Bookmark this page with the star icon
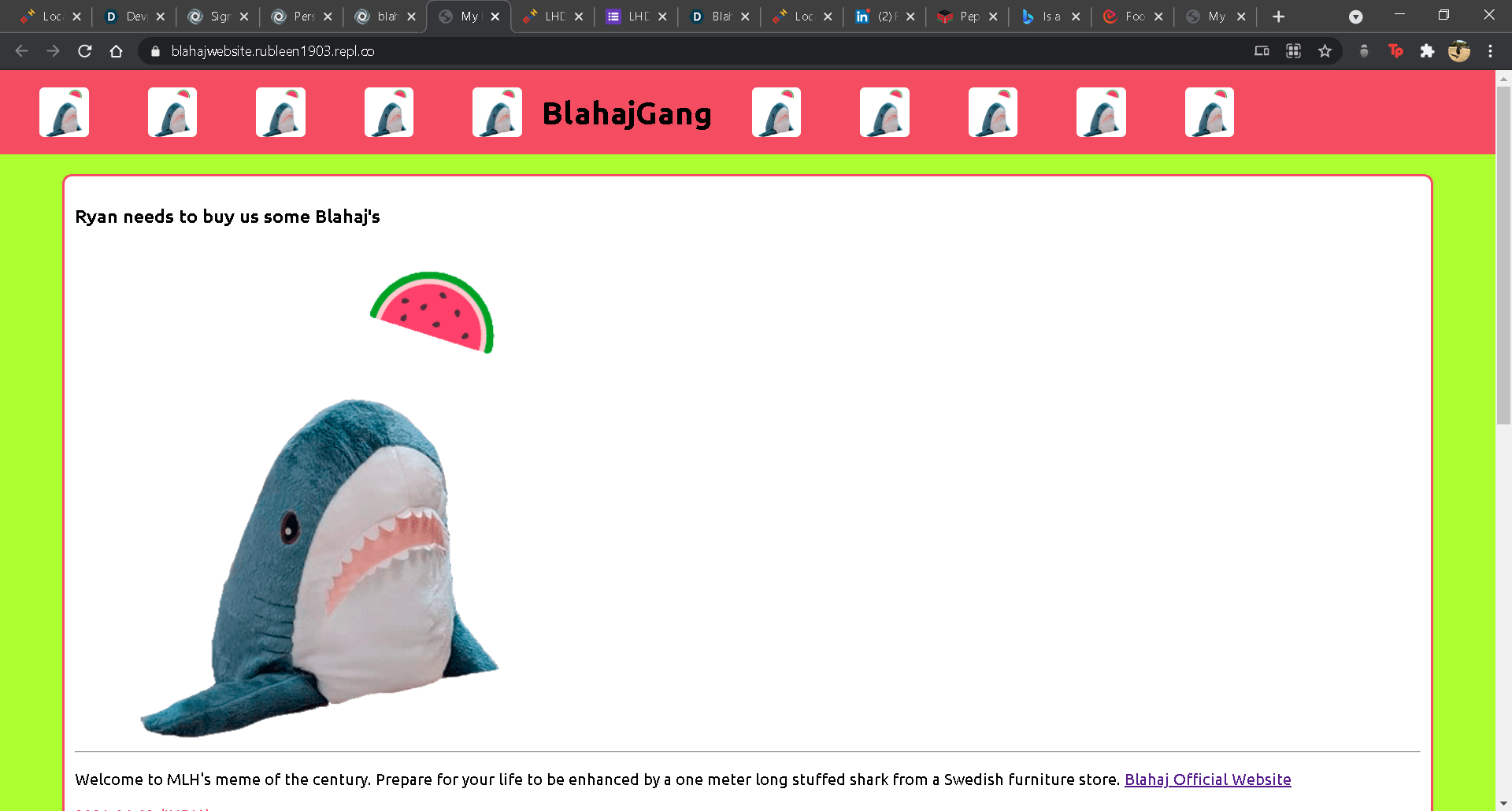Viewport: 1512px width, 811px height. [x=1325, y=51]
